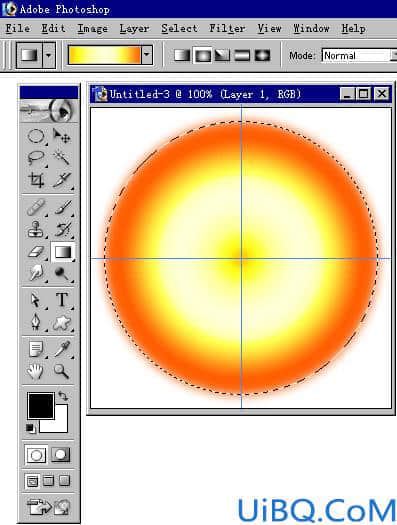Open the File menu

click(x=18, y=28)
